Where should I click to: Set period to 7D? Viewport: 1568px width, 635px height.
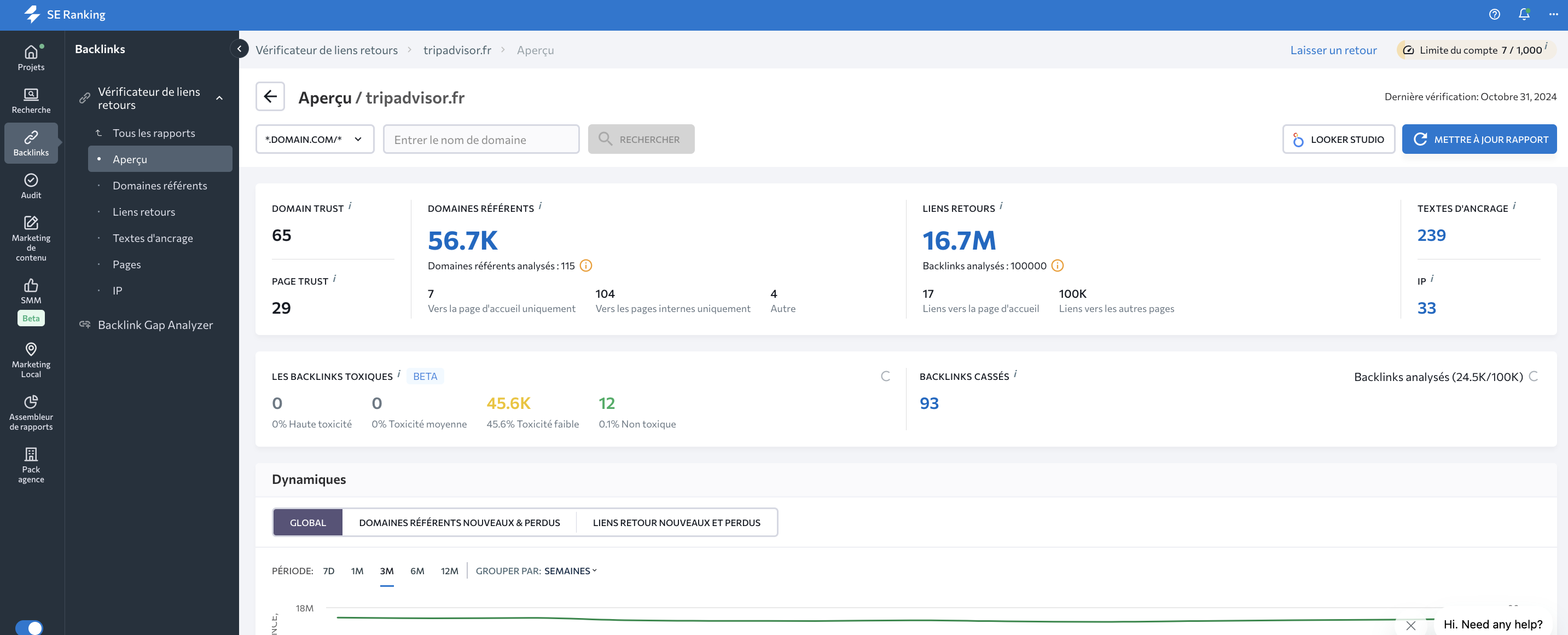(329, 570)
